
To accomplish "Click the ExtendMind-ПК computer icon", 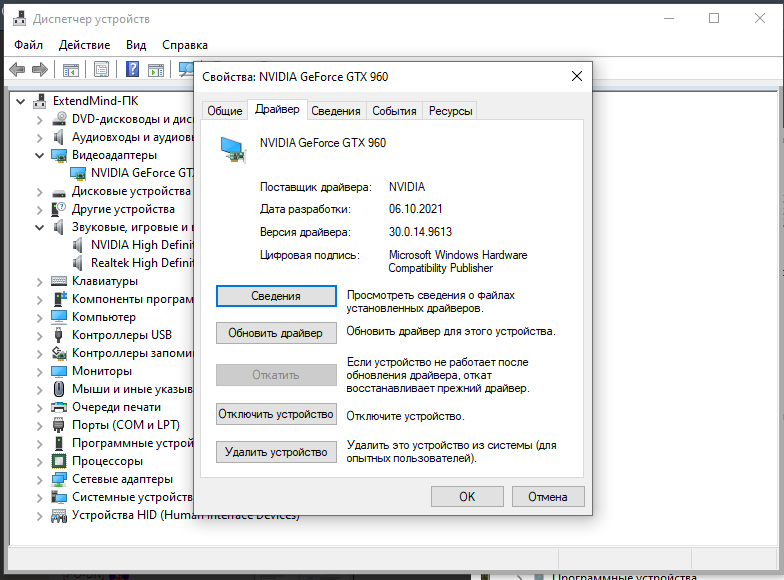I will 40,101.
